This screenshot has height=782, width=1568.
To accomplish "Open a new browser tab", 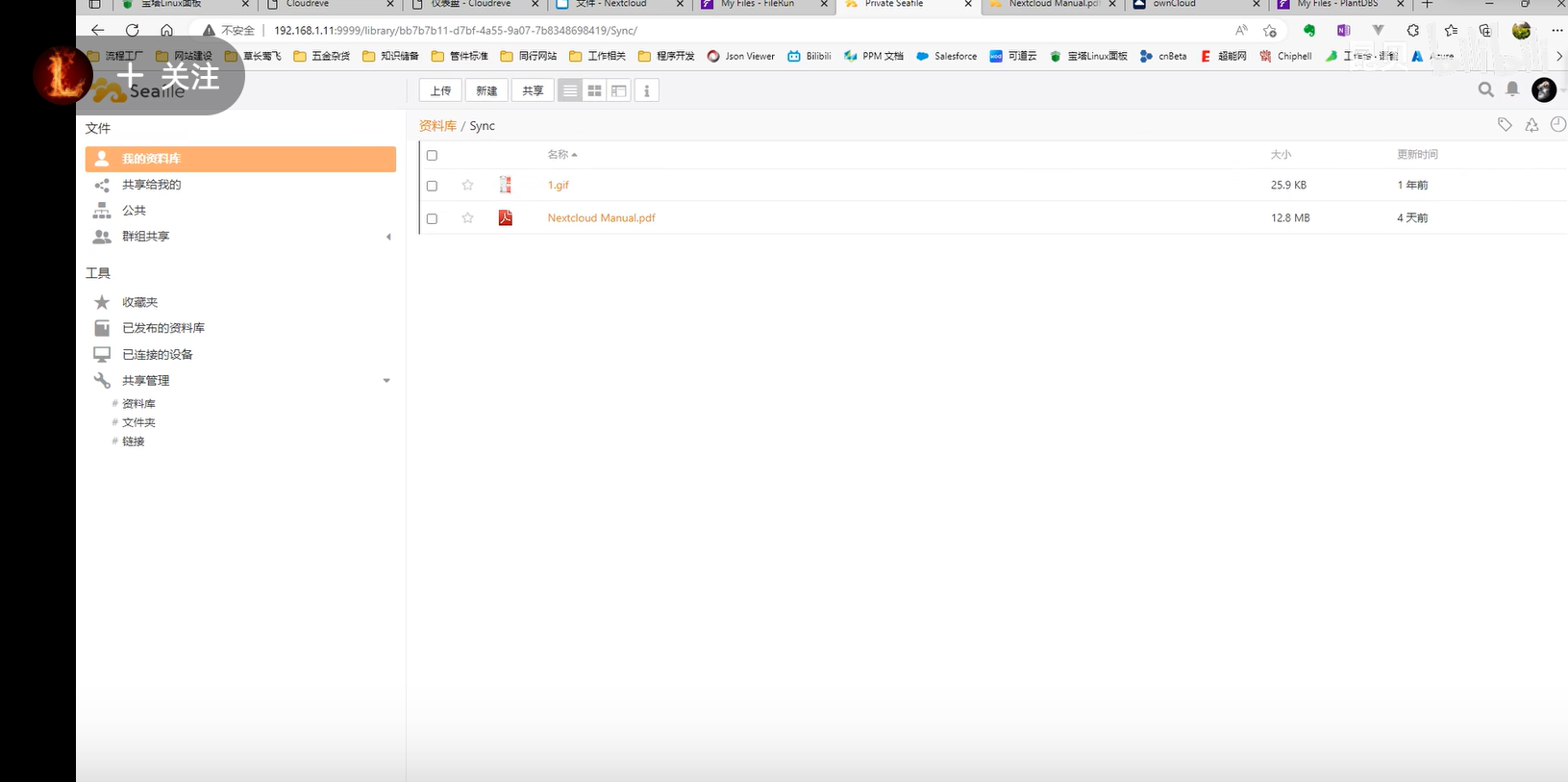I will click(x=1428, y=5).
